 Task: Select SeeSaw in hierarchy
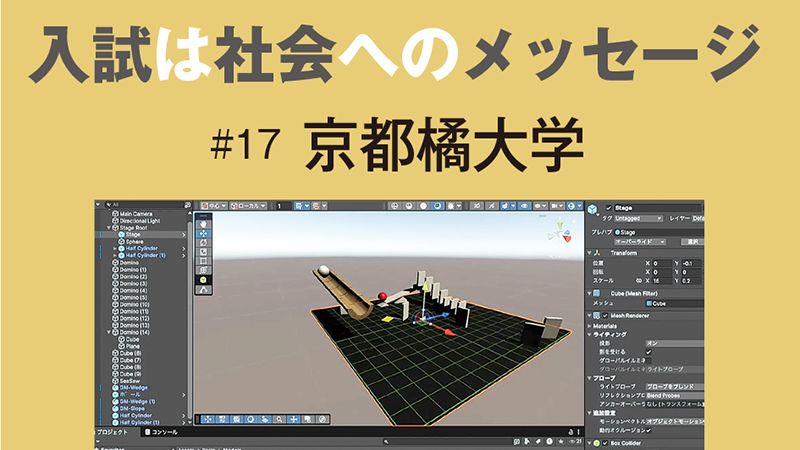click(130, 381)
